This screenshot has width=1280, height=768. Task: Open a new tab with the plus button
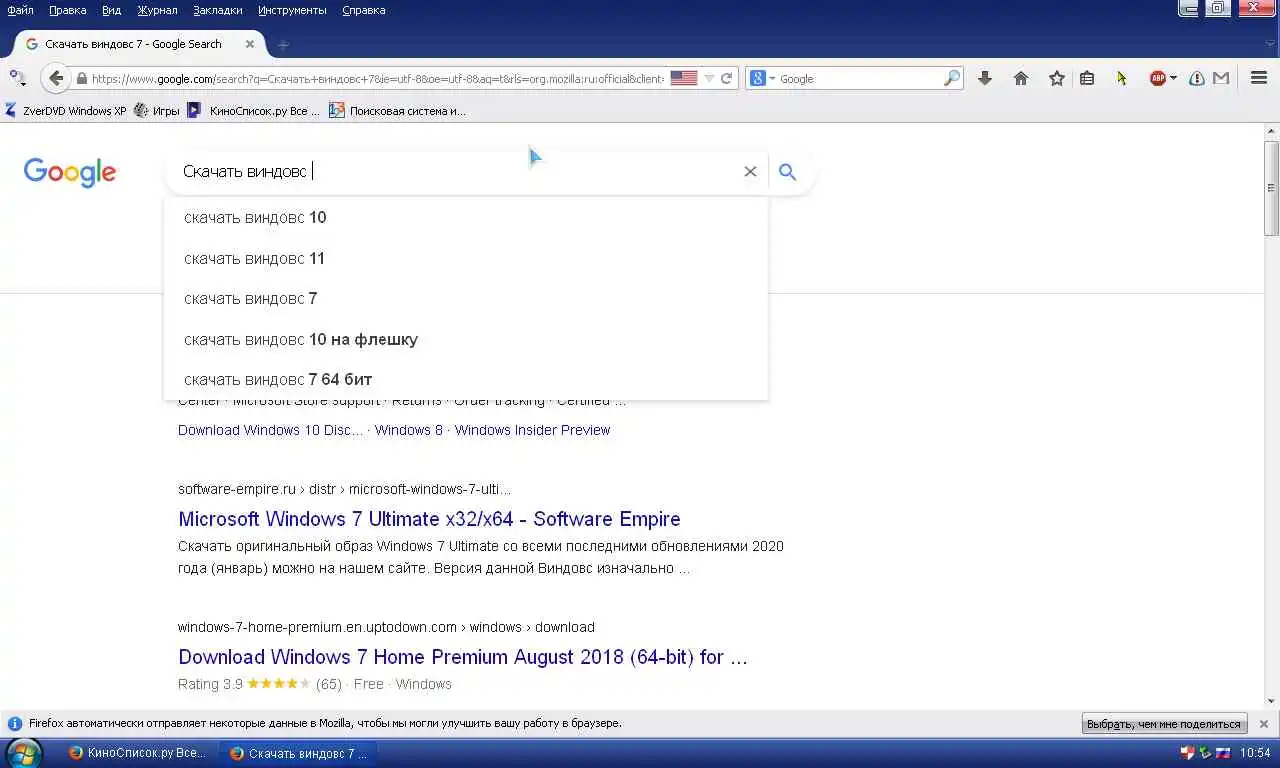(x=283, y=45)
